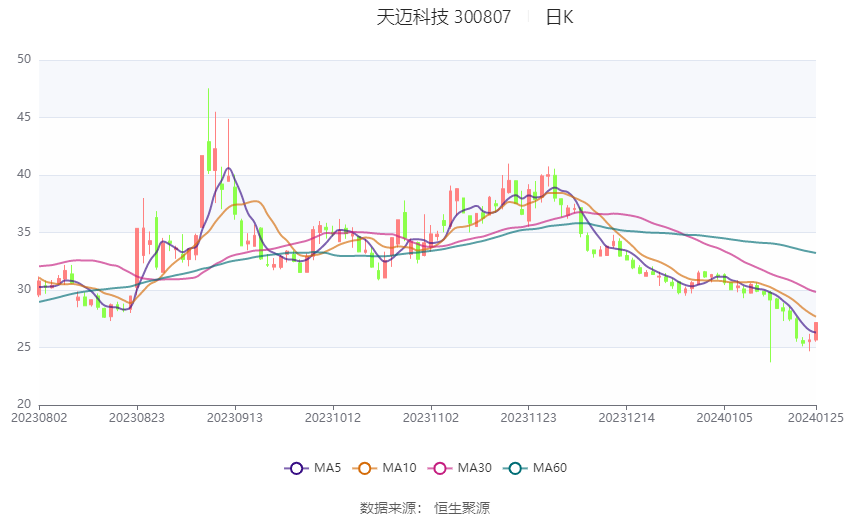Click the y-axis value 25
Screen dimensions: 850x516
click(x=24, y=346)
